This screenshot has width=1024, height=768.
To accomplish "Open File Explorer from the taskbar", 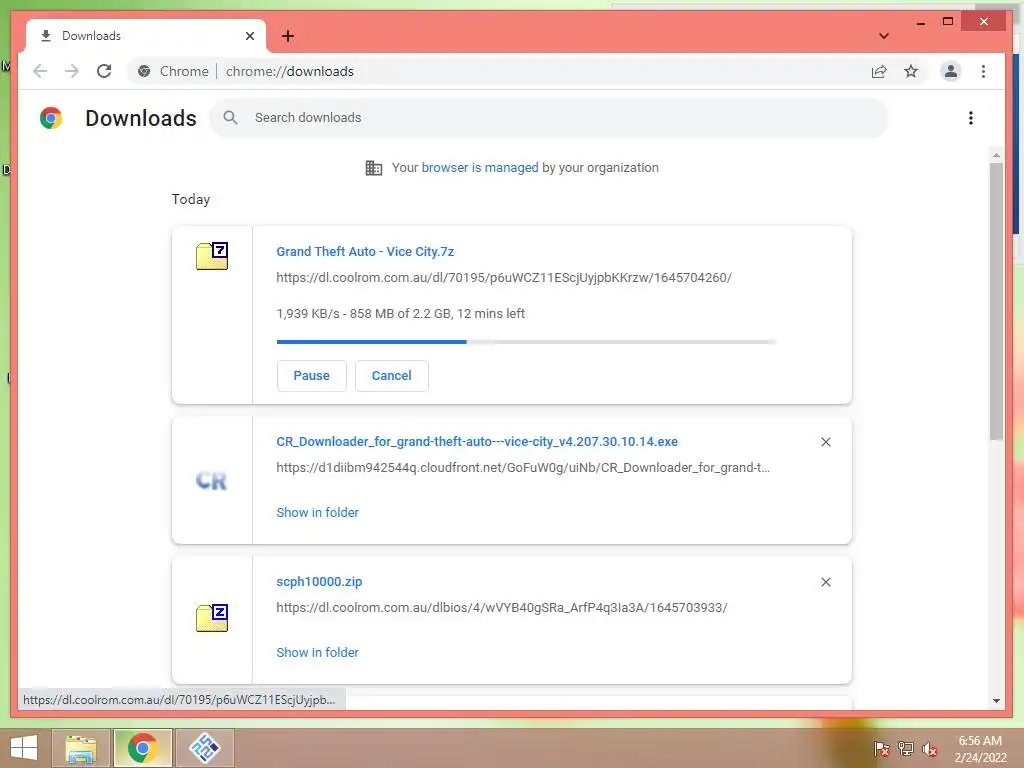I will tap(80, 748).
